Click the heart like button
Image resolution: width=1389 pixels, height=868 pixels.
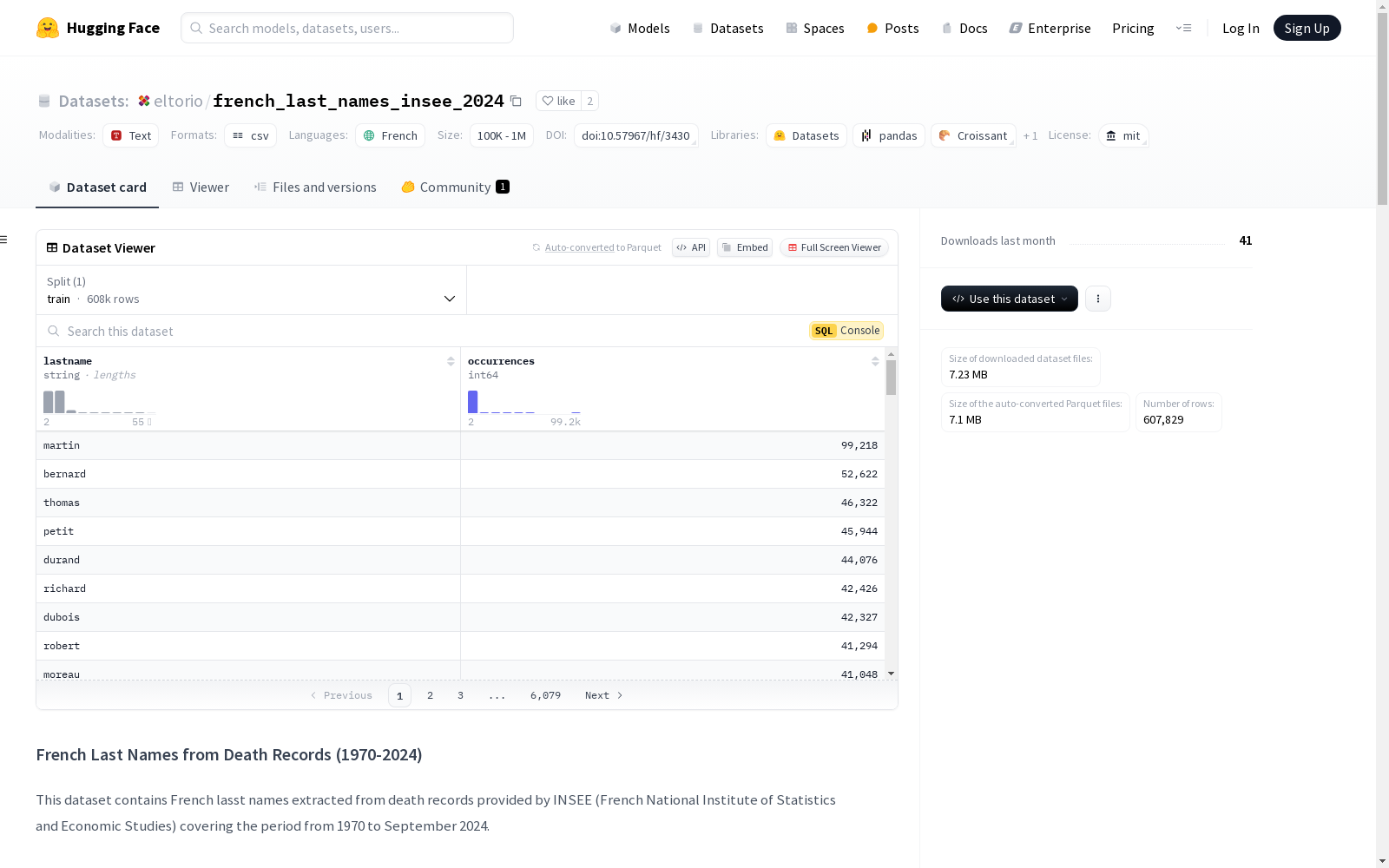point(559,101)
